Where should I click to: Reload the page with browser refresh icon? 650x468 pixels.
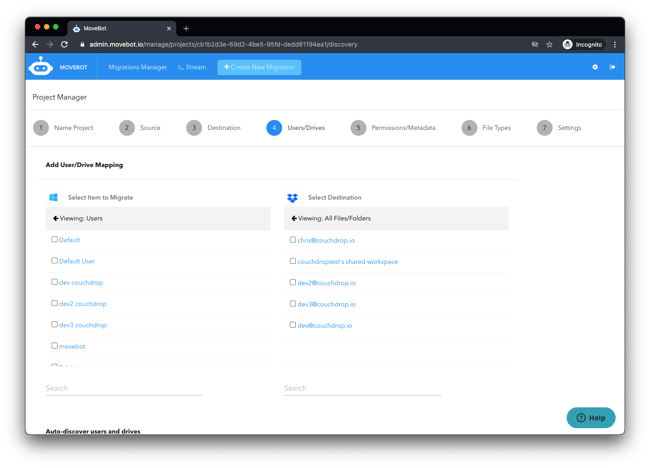[65, 44]
